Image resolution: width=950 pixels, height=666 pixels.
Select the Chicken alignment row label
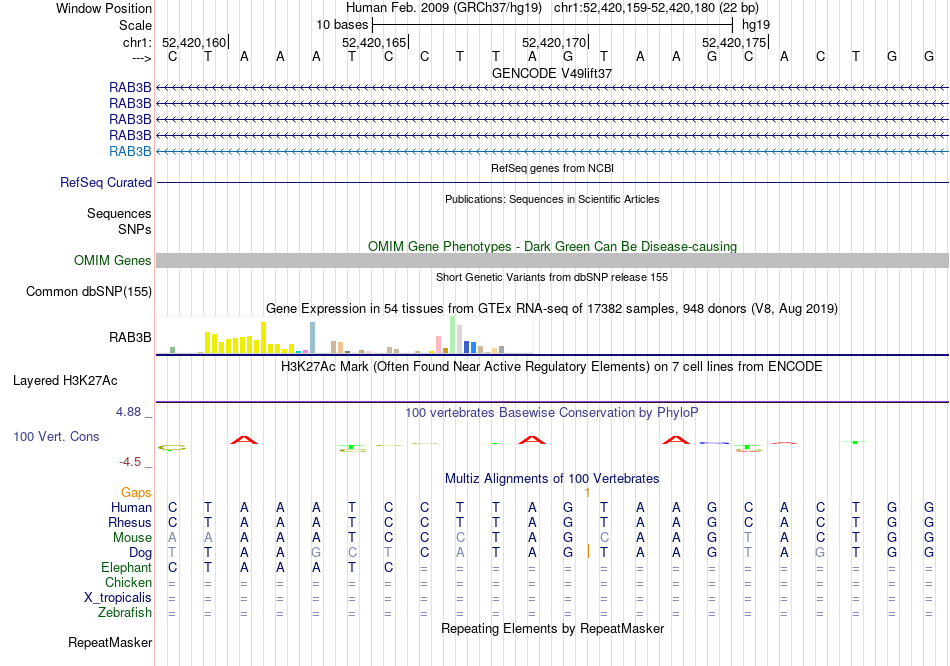(128, 583)
